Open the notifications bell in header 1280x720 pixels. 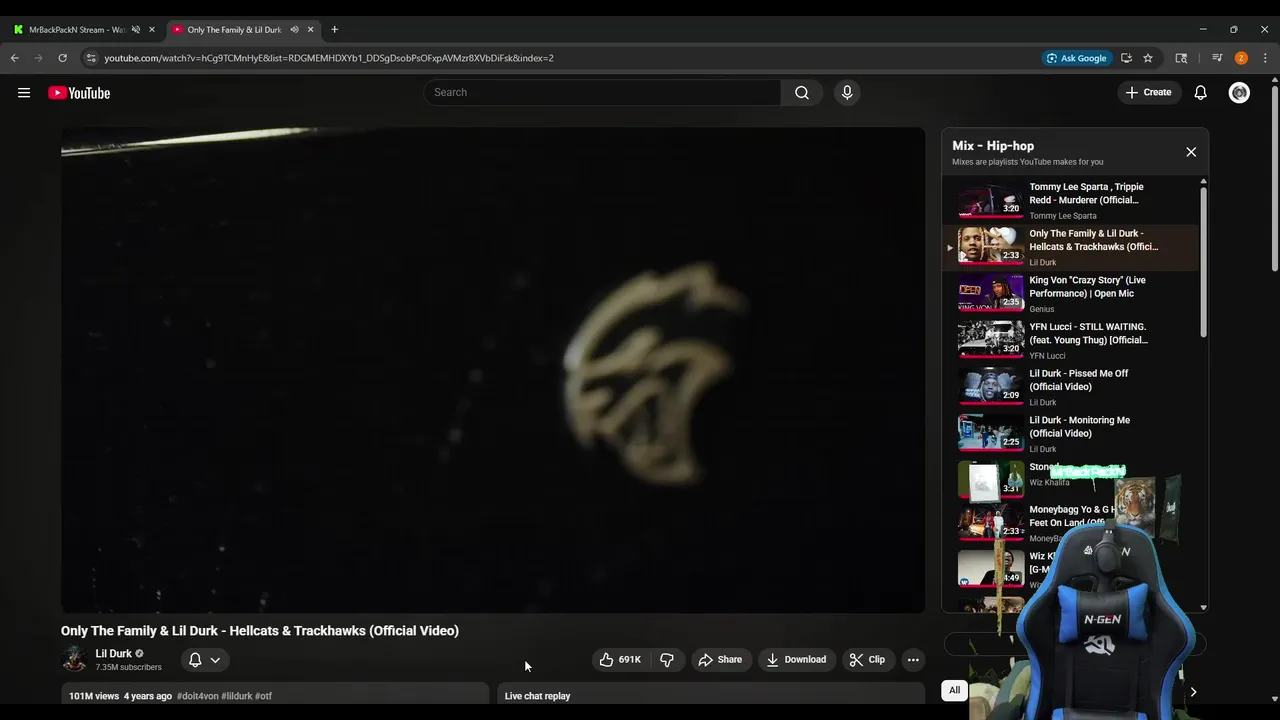pyautogui.click(x=1201, y=93)
